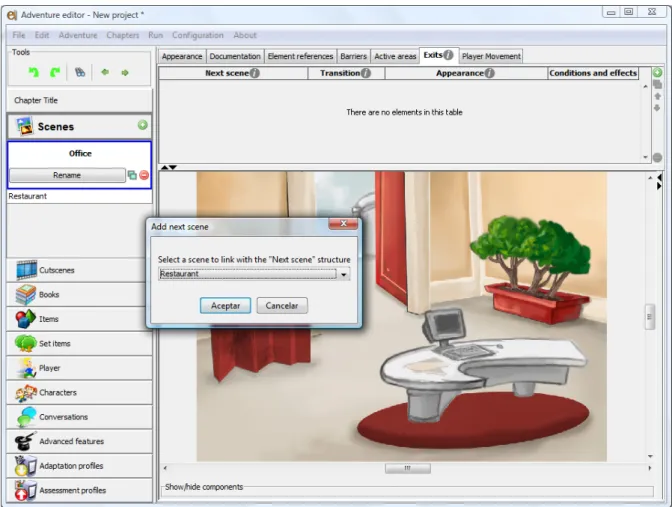Open Conversations section

click(79, 417)
